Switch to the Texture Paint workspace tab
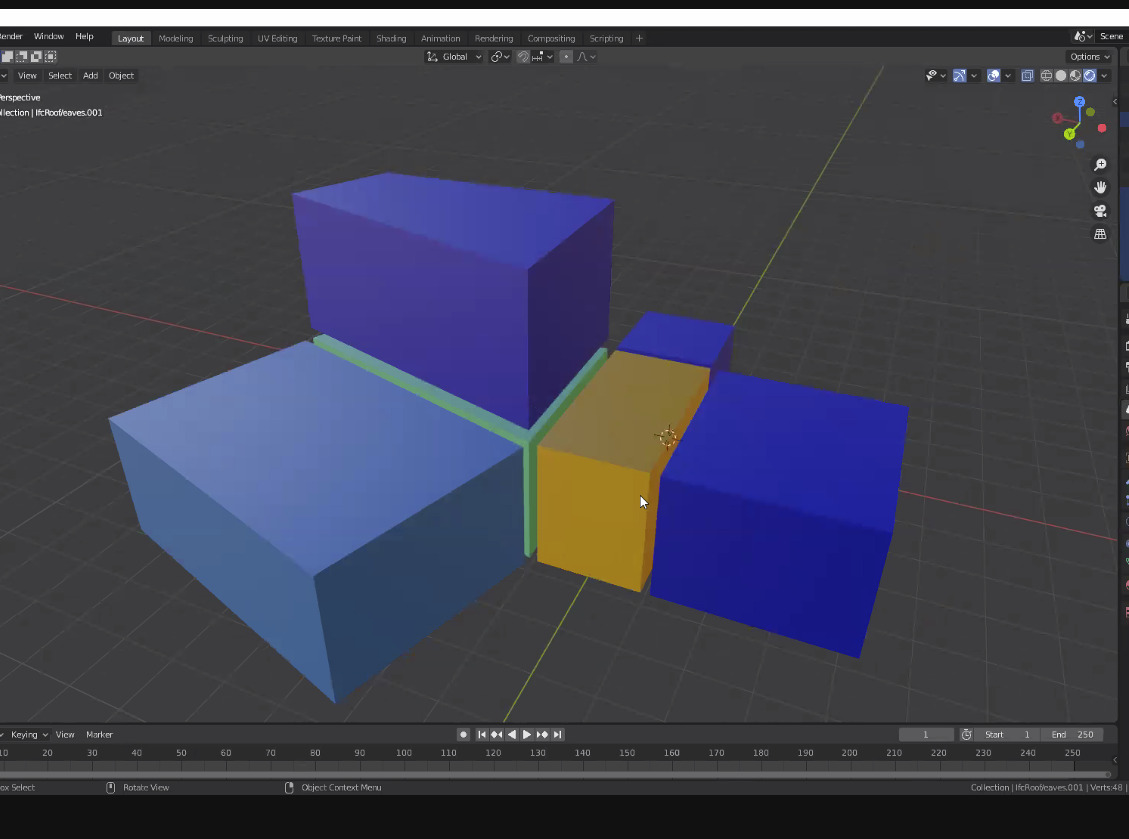 pos(336,38)
